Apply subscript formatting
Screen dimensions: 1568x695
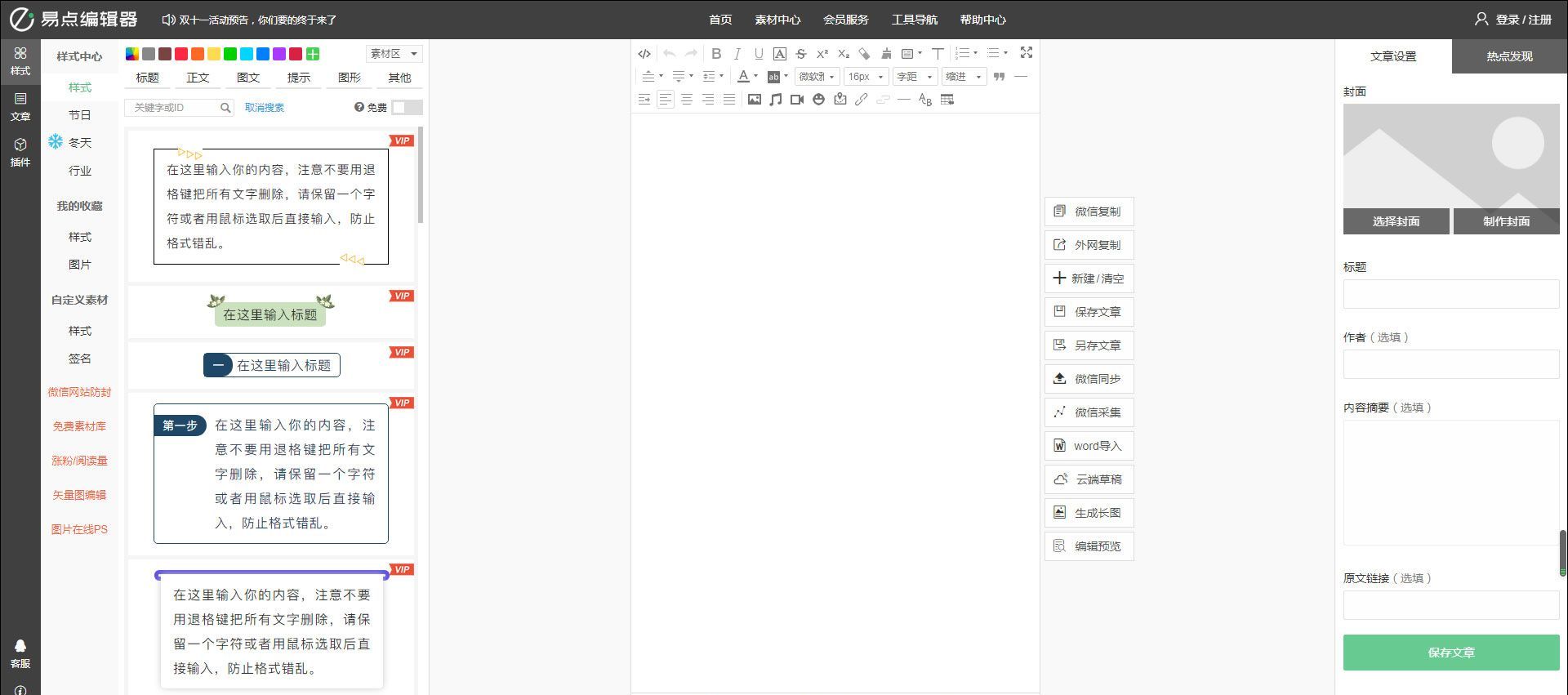[x=844, y=54]
